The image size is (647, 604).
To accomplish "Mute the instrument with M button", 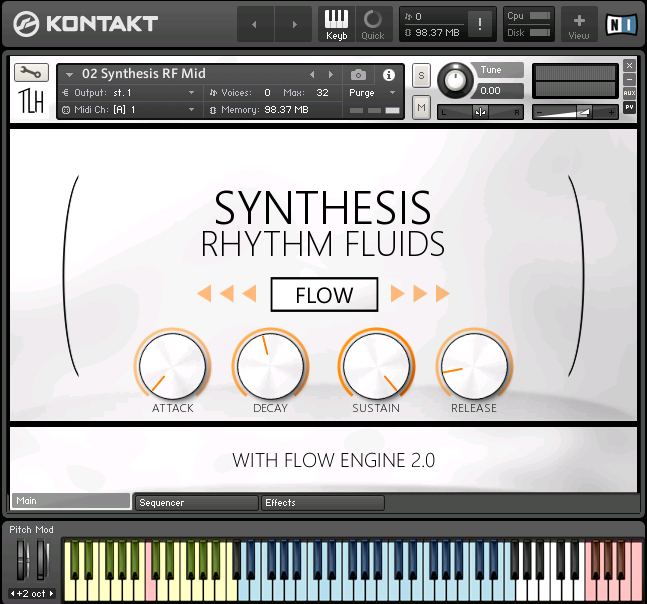I will 421,108.
